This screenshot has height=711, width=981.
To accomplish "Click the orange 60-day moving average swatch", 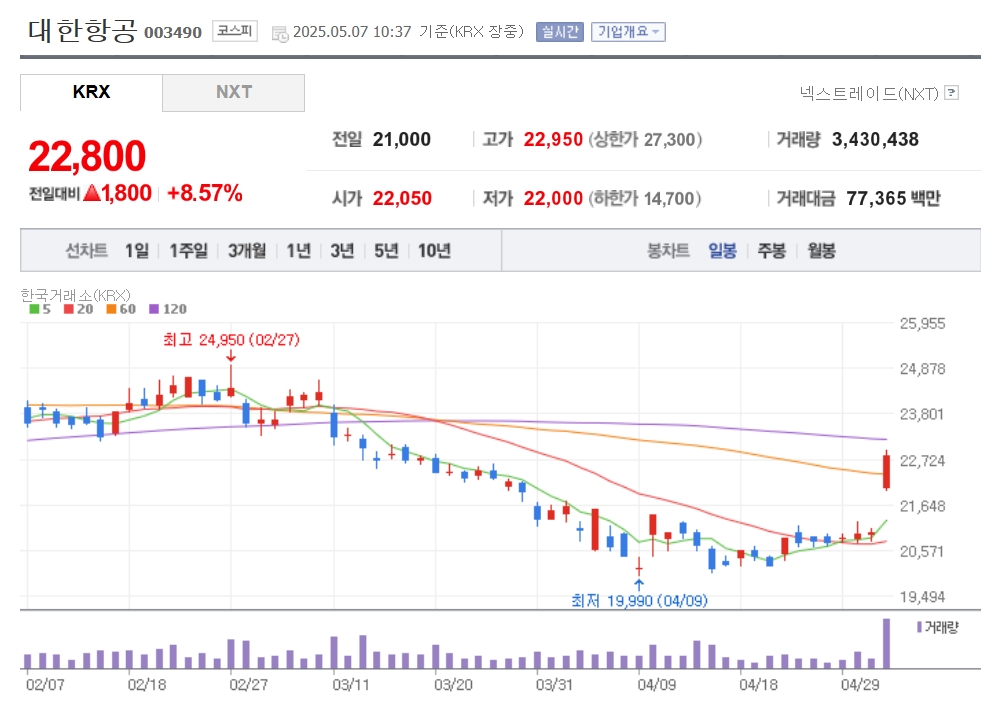I will (111, 309).
